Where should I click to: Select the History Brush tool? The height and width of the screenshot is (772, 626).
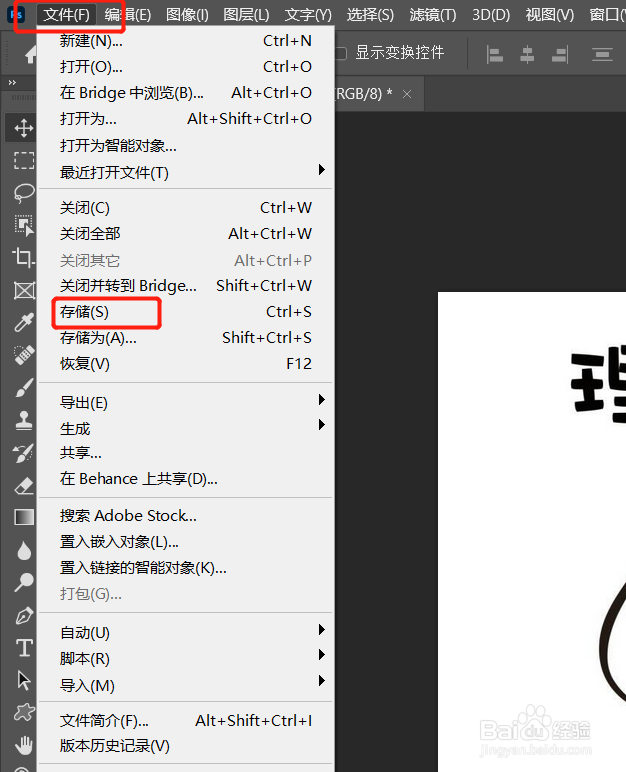click(x=24, y=453)
